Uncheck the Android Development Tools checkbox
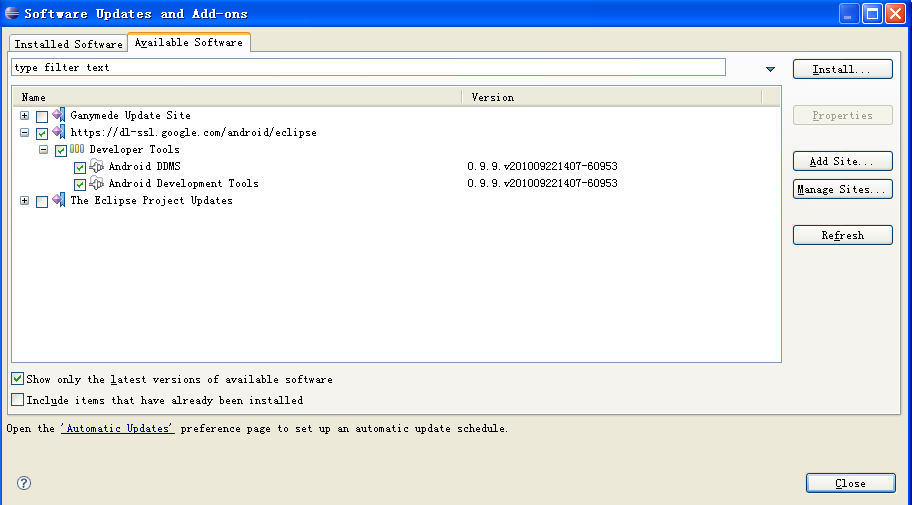912x505 pixels. point(80,184)
